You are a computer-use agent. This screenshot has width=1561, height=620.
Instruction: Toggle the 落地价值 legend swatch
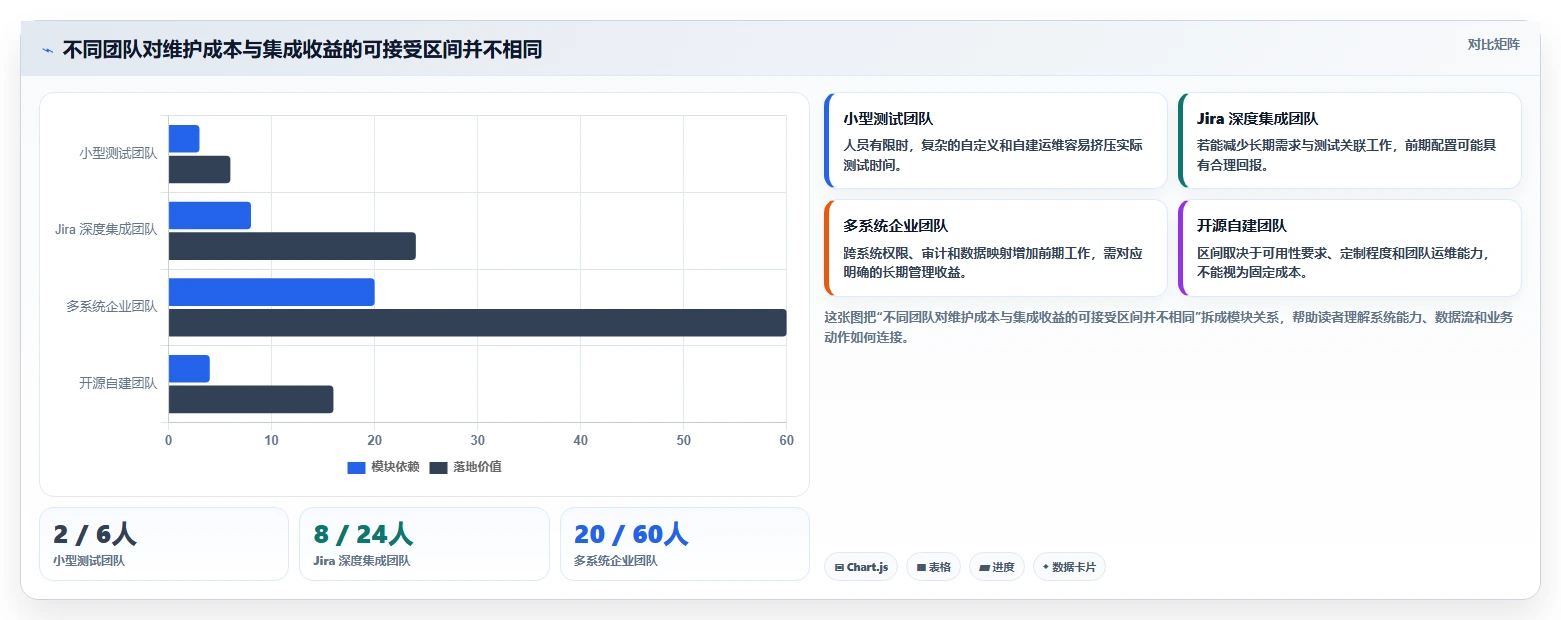pyautogui.click(x=439, y=467)
